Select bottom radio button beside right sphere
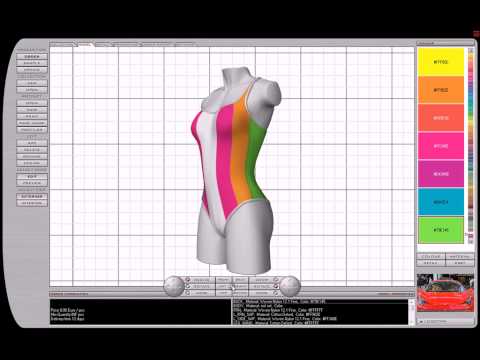 [276, 293]
